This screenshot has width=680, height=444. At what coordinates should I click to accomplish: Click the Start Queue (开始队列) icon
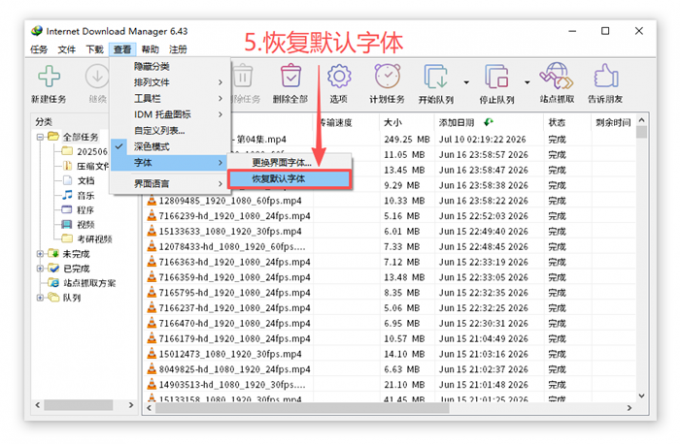click(435, 77)
